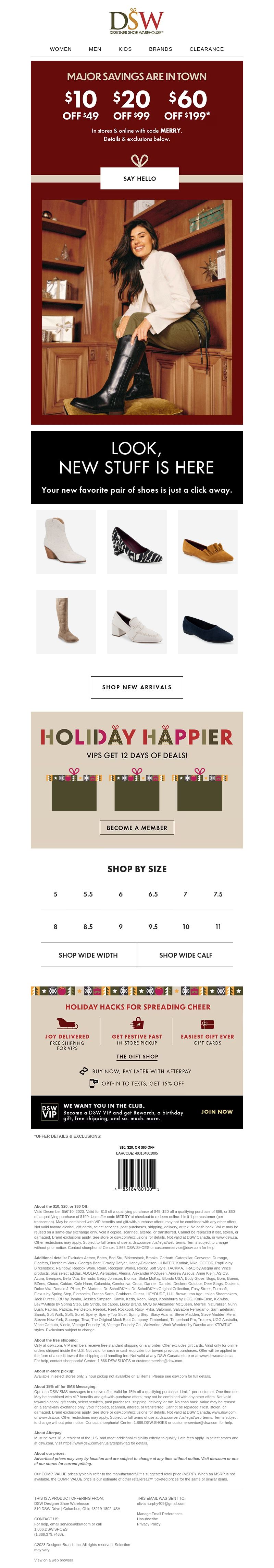Click the DSW Designer Shoe Warehouse logo
This screenshot has width=274, height=1568.
(137, 23)
